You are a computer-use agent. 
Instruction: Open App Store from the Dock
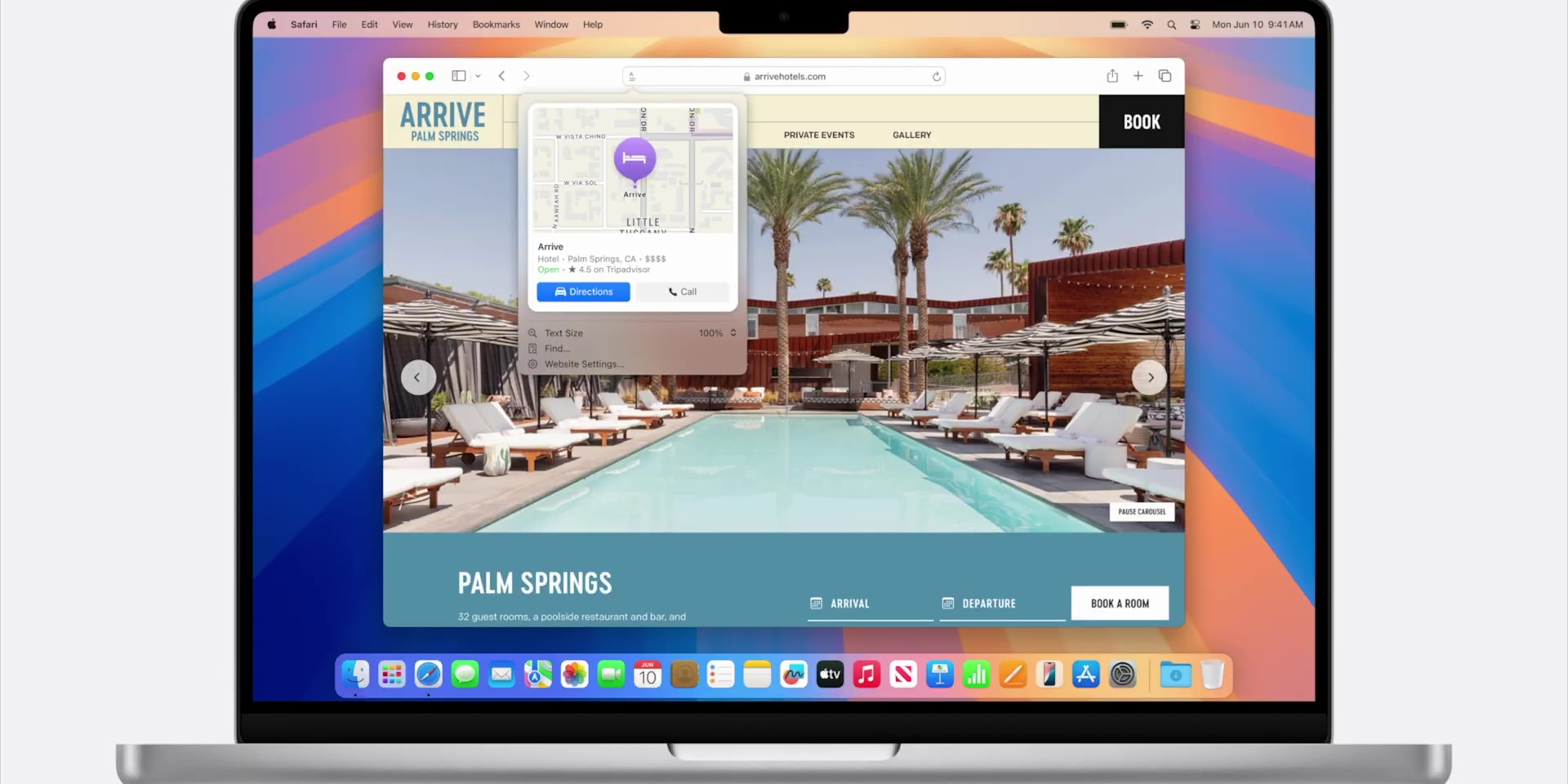1086,675
